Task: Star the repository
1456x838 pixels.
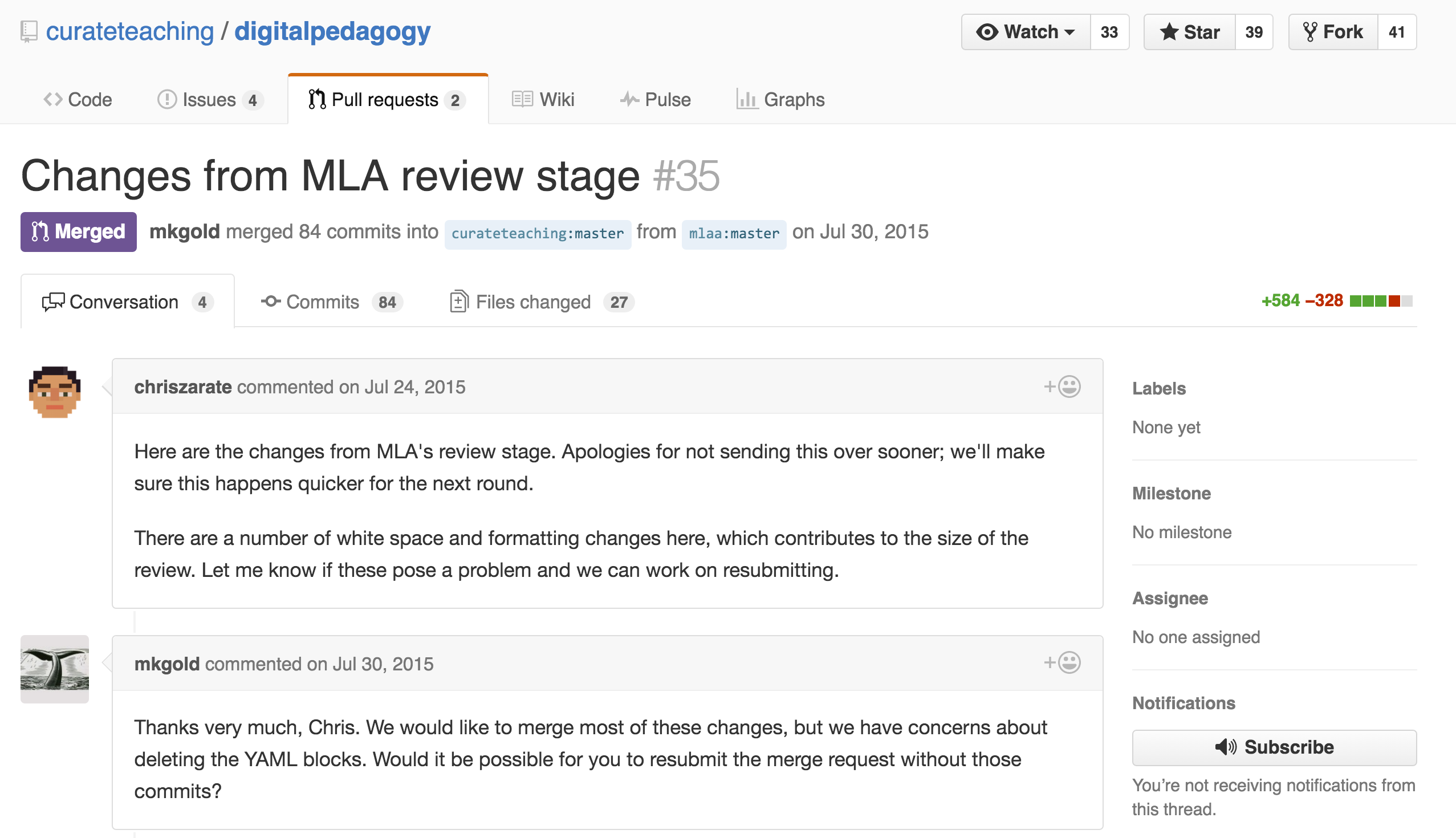Action: [1189, 32]
